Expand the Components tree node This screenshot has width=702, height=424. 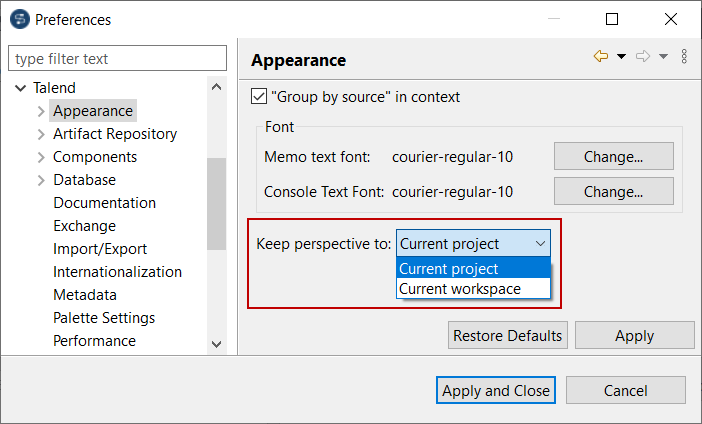[41, 157]
